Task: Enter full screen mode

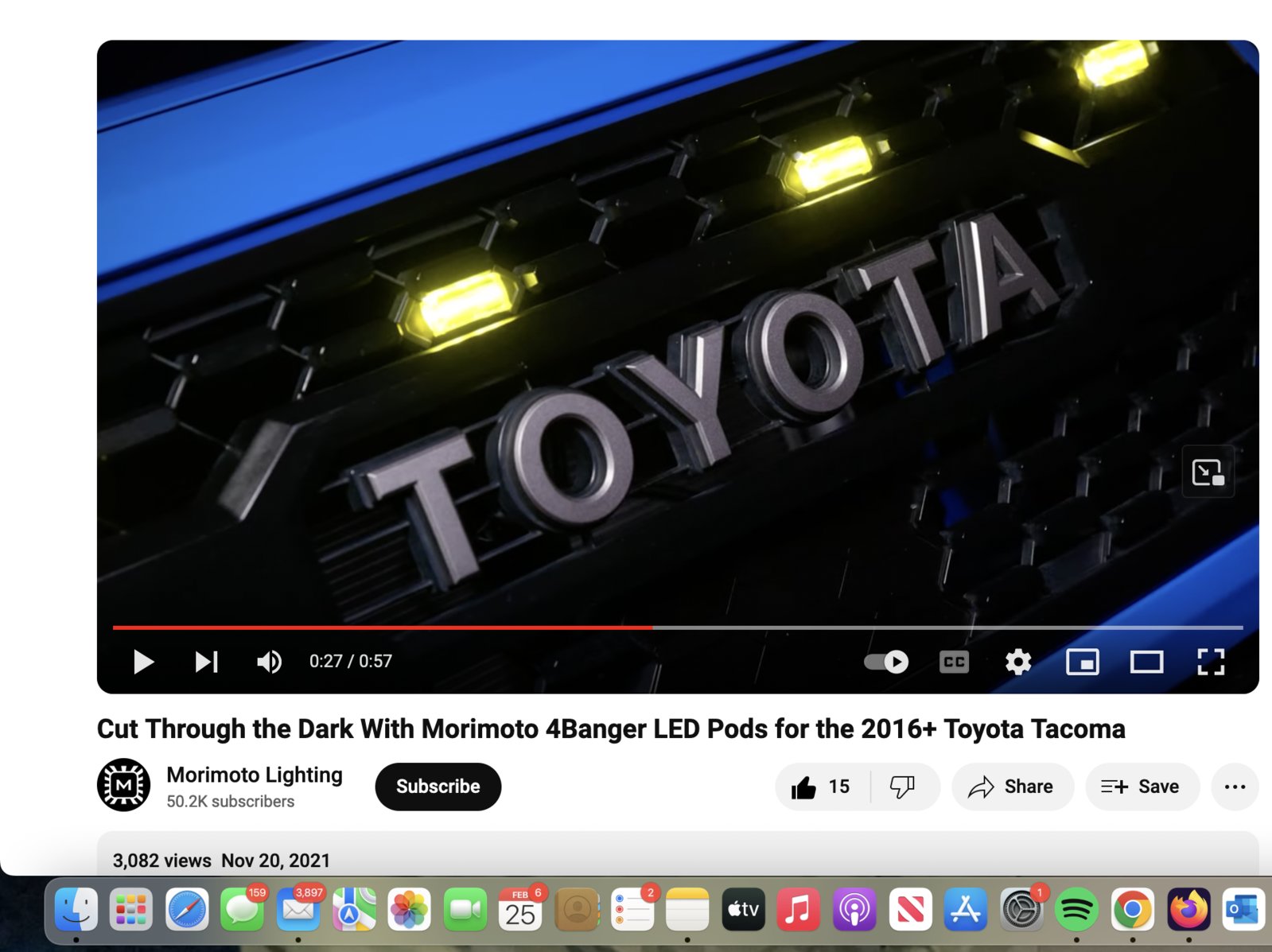Action: pyautogui.click(x=1211, y=662)
